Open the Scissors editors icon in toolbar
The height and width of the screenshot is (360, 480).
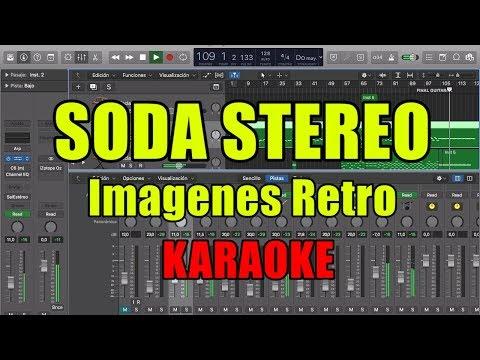pyautogui.click(x=95, y=57)
